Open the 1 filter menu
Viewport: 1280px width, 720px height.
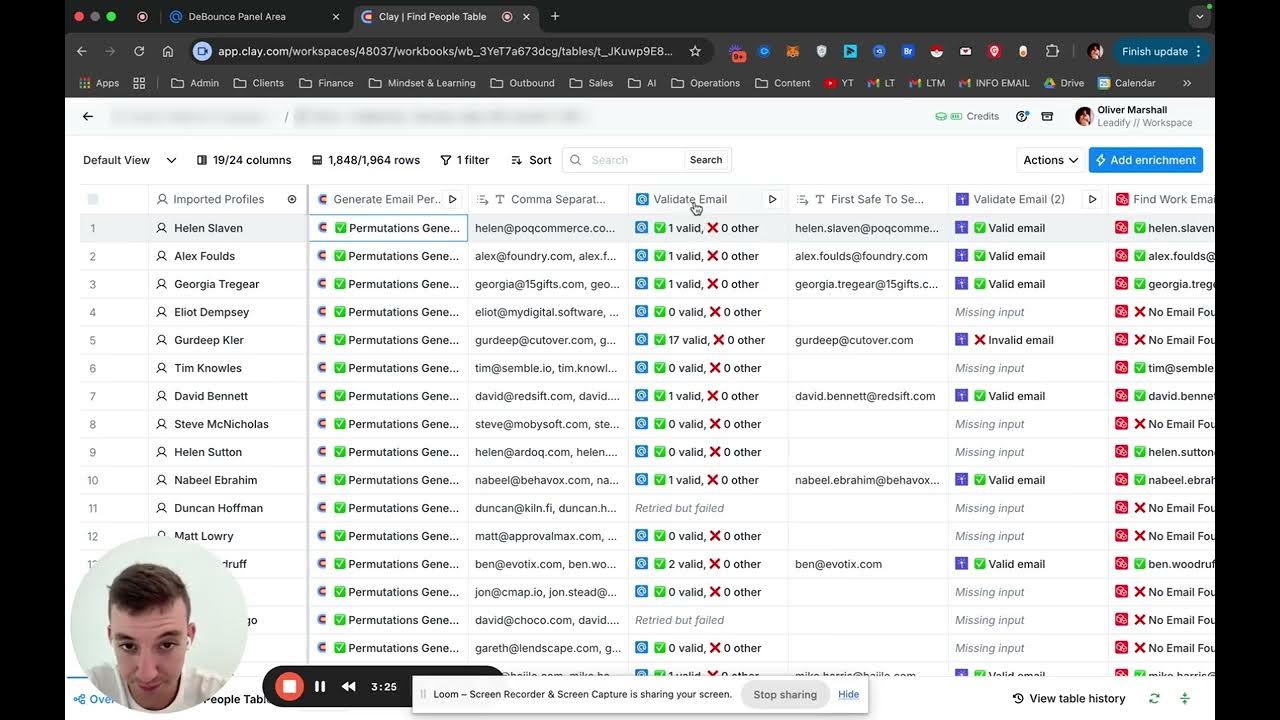pos(465,160)
